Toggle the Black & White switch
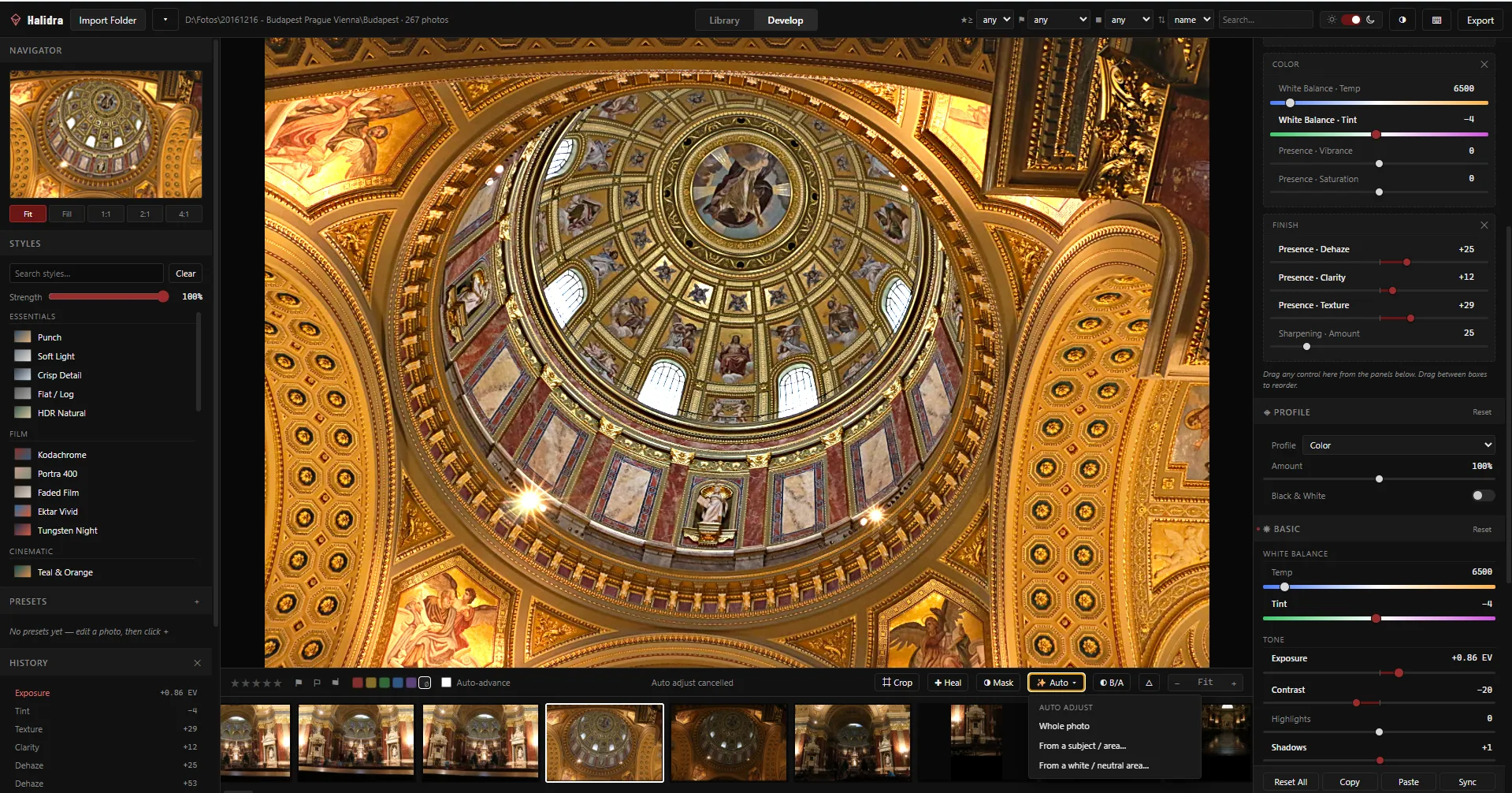1512x793 pixels. 1483,496
